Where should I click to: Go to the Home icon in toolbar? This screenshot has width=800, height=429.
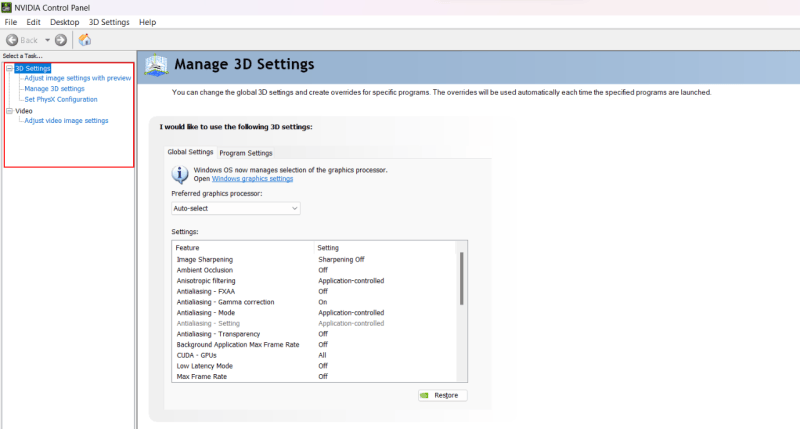[85, 40]
